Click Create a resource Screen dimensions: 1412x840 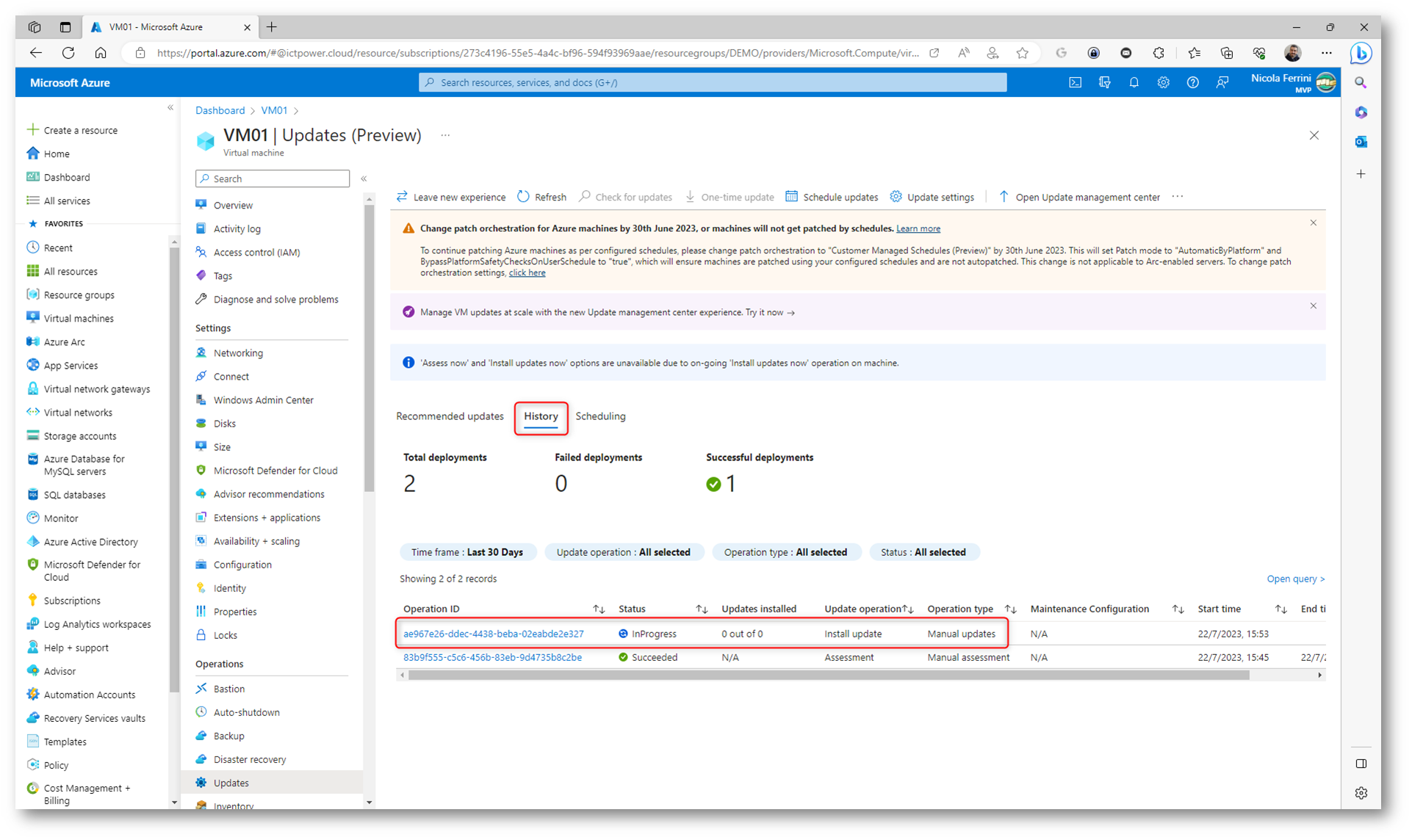point(80,130)
